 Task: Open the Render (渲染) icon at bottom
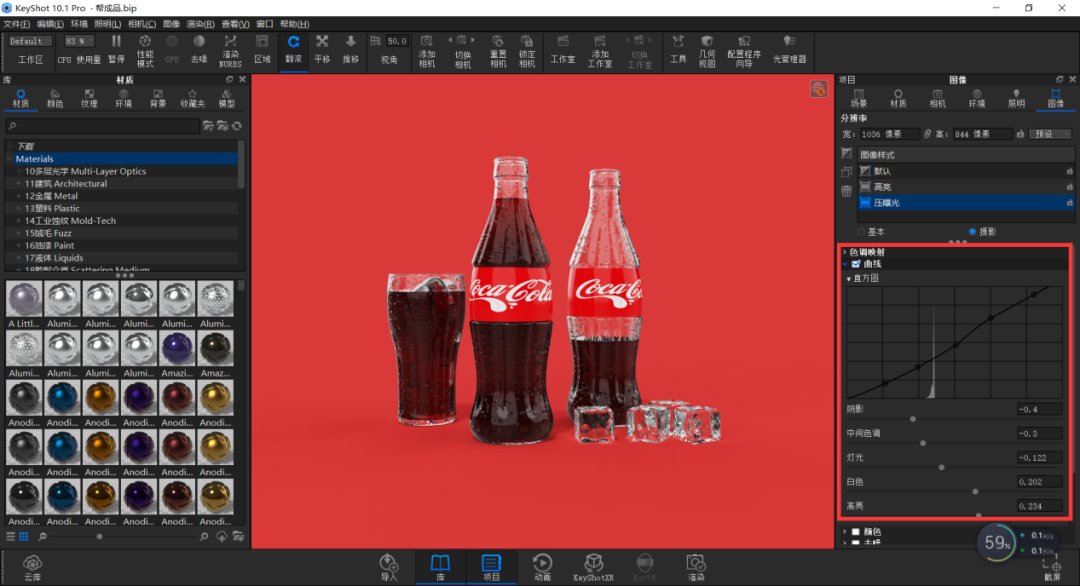(x=696, y=567)
